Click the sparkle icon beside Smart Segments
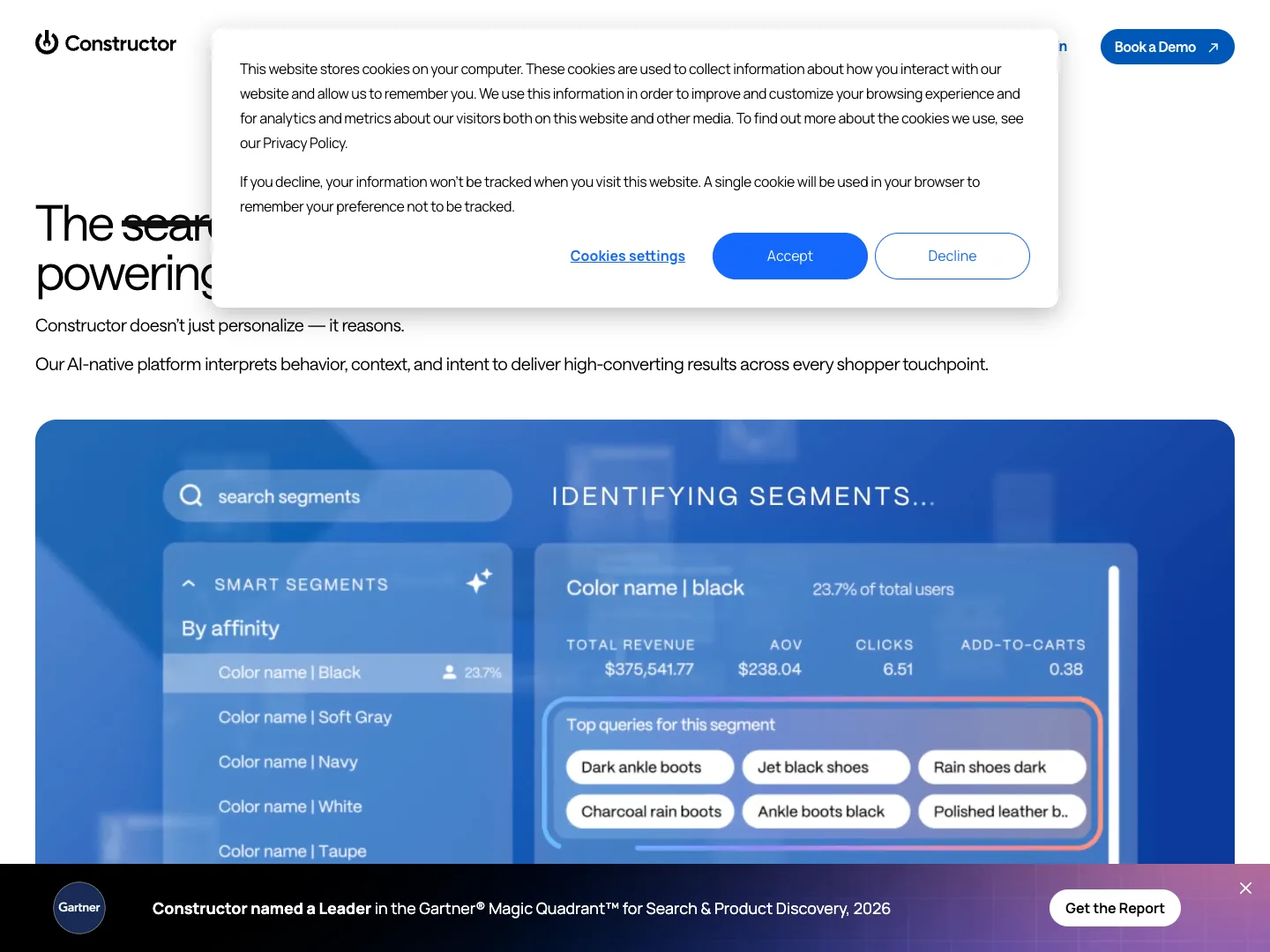Image resolution: width=1270 pixels, height=952 pixels. pyautogui.click(x=479, y=581)
